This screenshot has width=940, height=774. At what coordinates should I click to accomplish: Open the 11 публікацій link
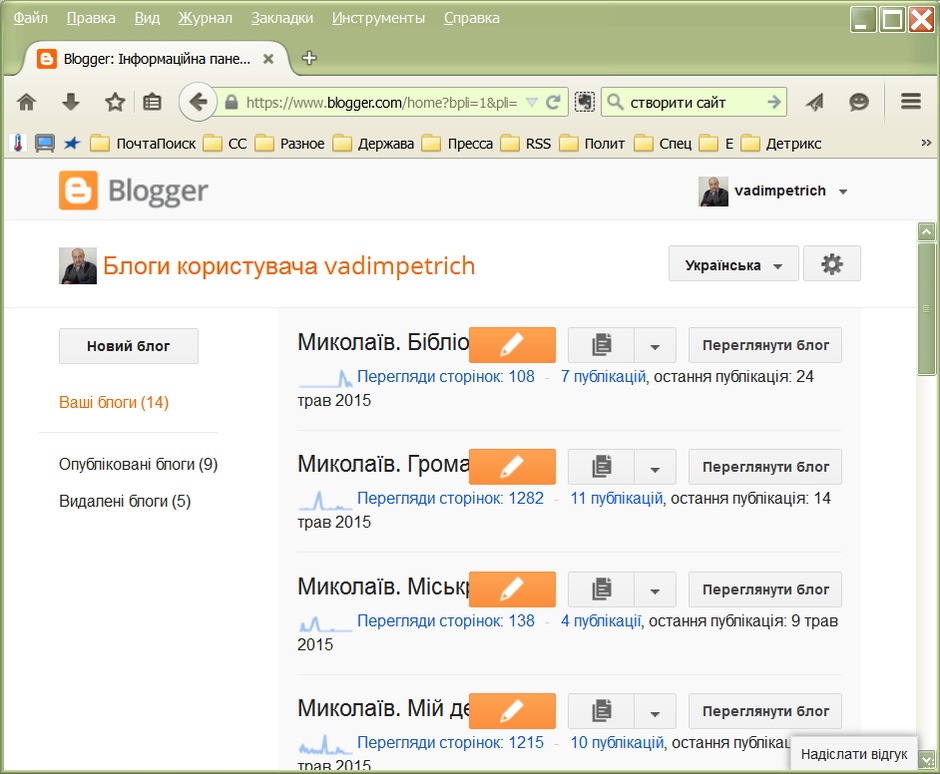[616, 498]
